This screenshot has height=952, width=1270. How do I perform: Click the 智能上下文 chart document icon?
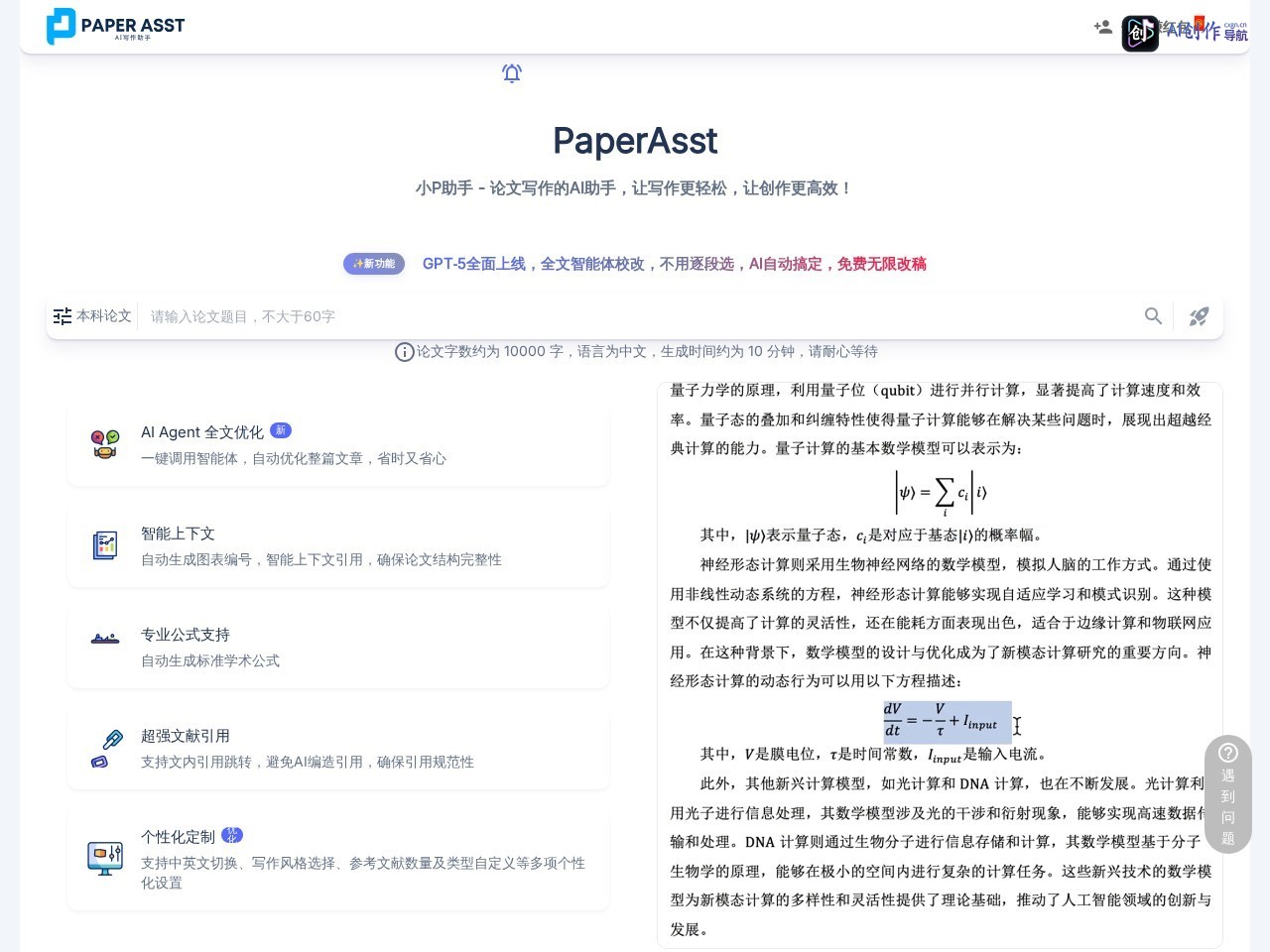(x=105, y=545)
